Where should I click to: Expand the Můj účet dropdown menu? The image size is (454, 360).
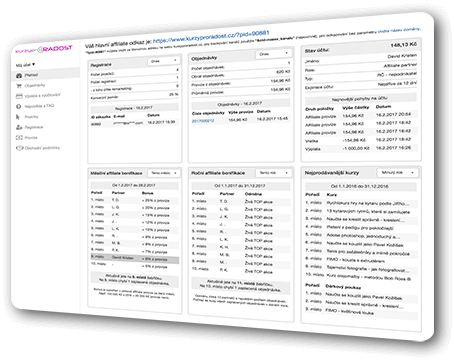(x=25, y=65)
